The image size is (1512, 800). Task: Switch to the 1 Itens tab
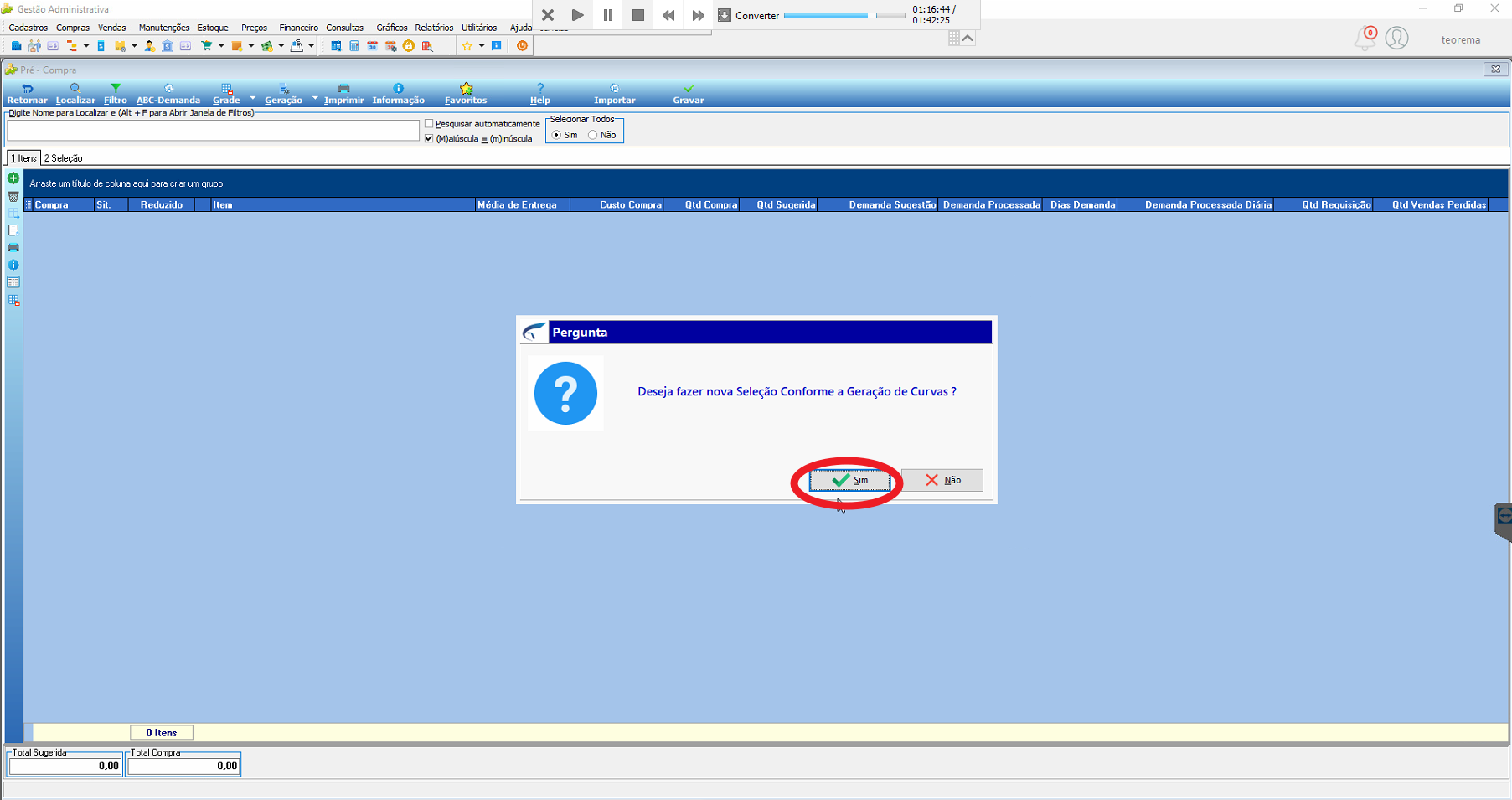coord(23,158)
